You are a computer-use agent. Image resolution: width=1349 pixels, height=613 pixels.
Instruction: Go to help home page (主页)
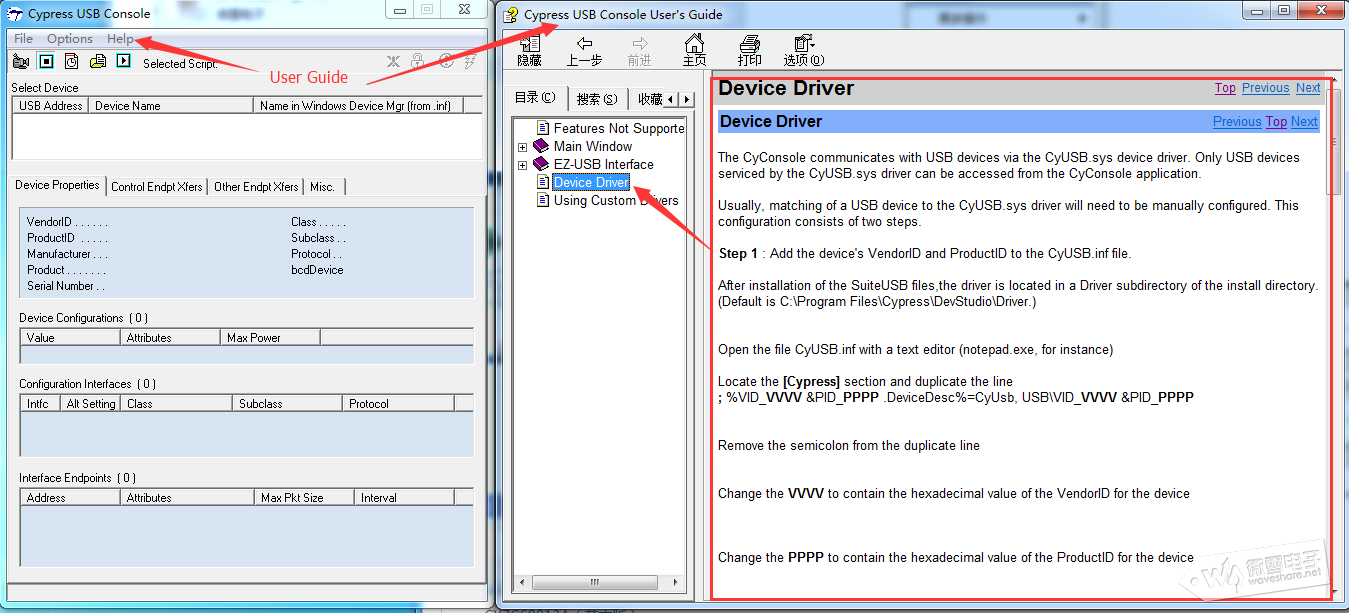pyautogui.click(x=694, y=51)
